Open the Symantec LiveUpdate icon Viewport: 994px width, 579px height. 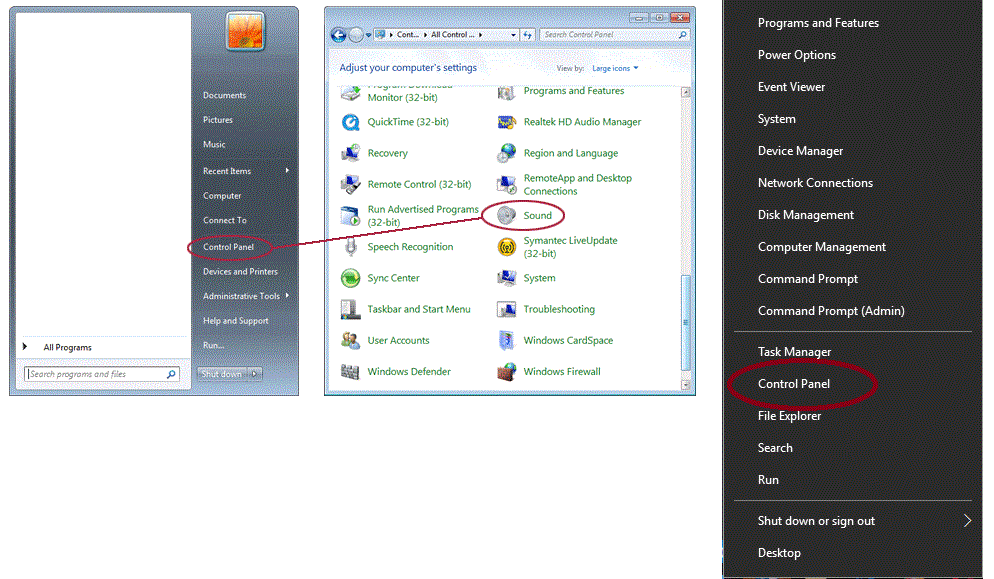(x=507, y=247)
